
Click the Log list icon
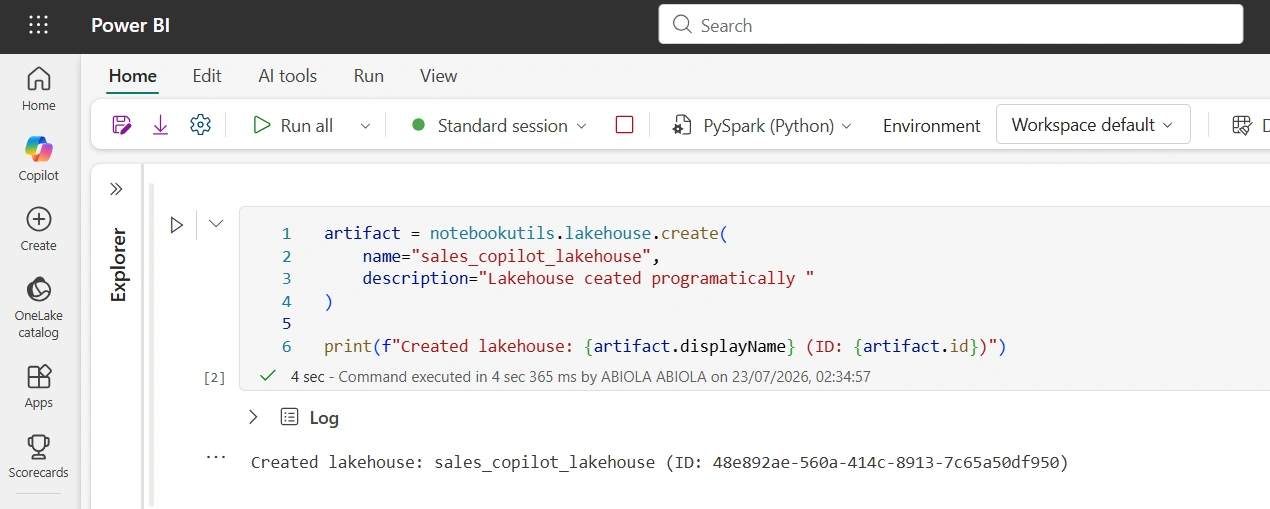coord(289,417)
